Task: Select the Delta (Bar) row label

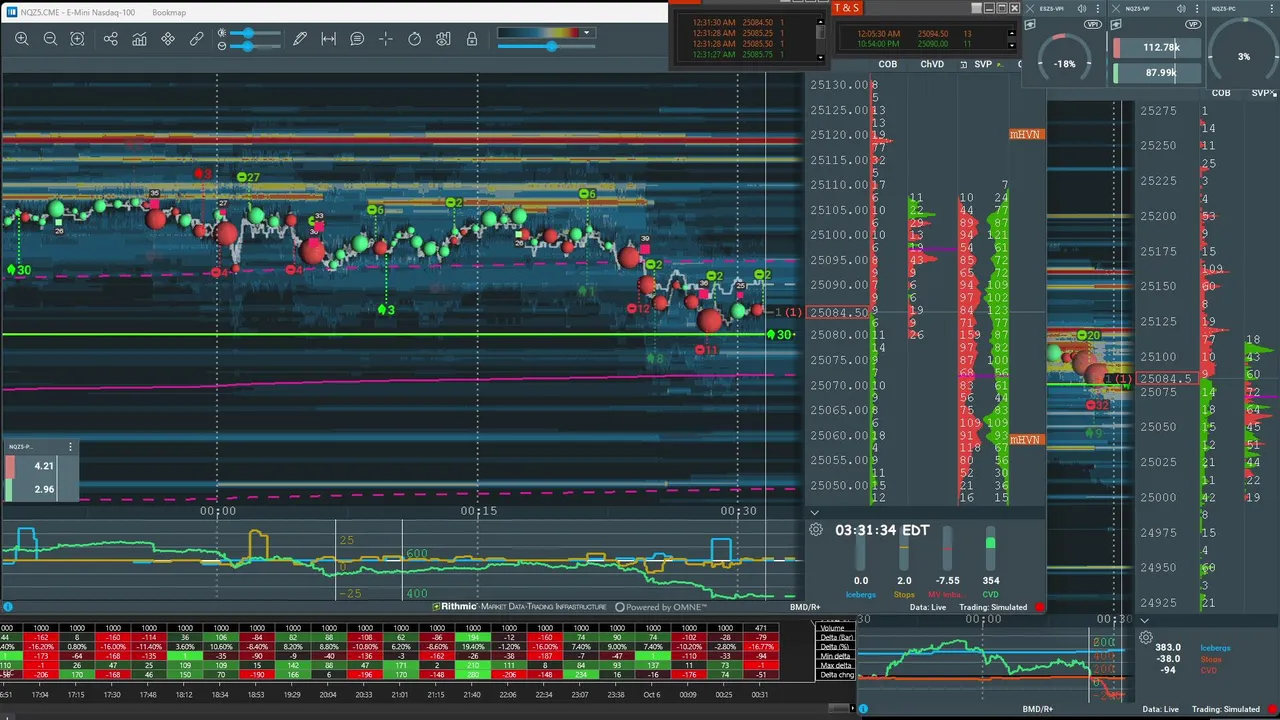Action: pos(835,636)
